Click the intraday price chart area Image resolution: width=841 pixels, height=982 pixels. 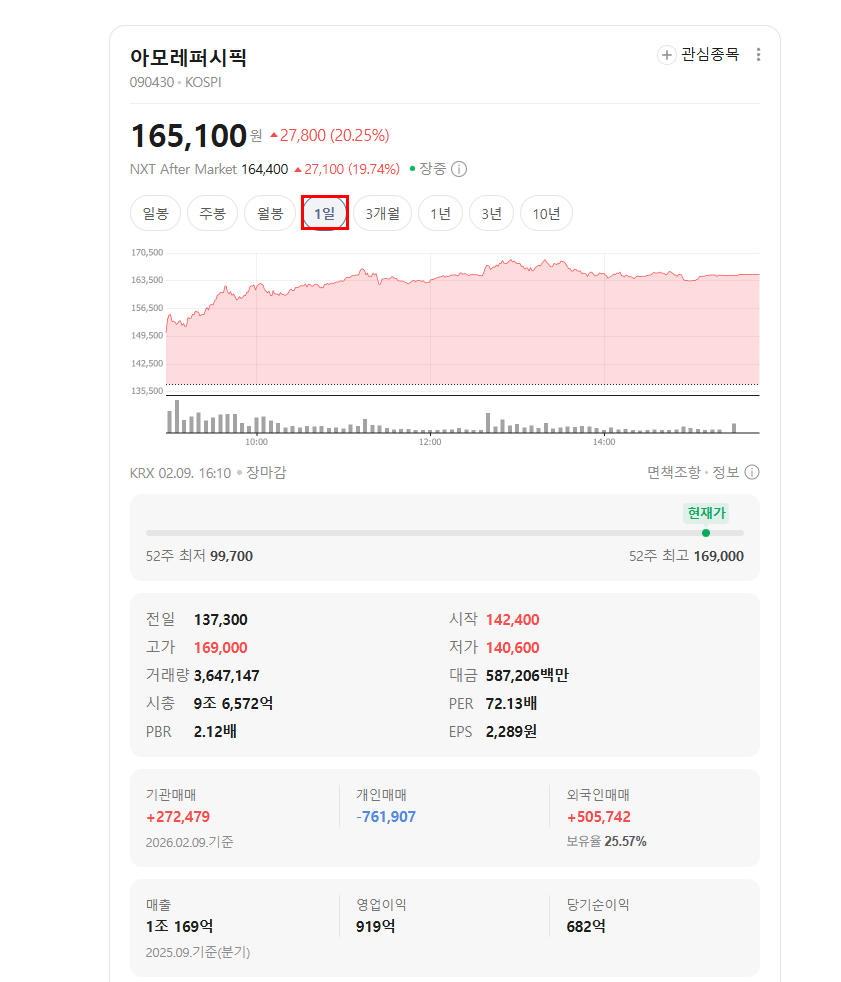[462, 322]
